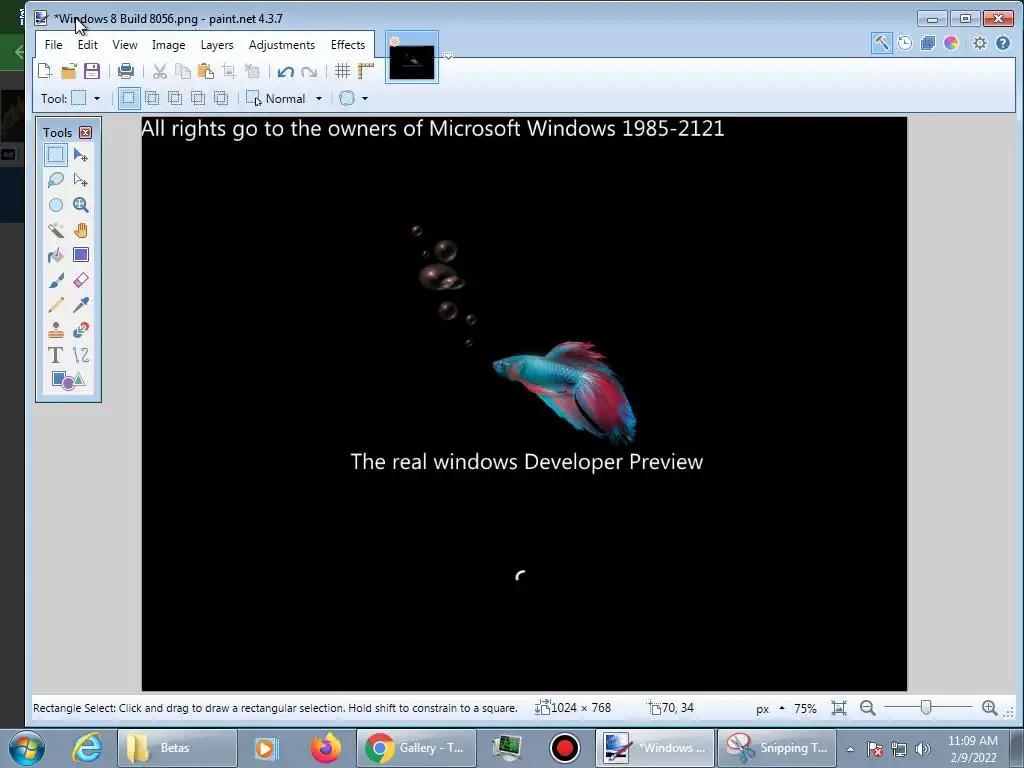Image resolution: width=1024 pixels, height=768 pixels.
Task: Select the Clone Stamp tool
Action: click(56, 330)
